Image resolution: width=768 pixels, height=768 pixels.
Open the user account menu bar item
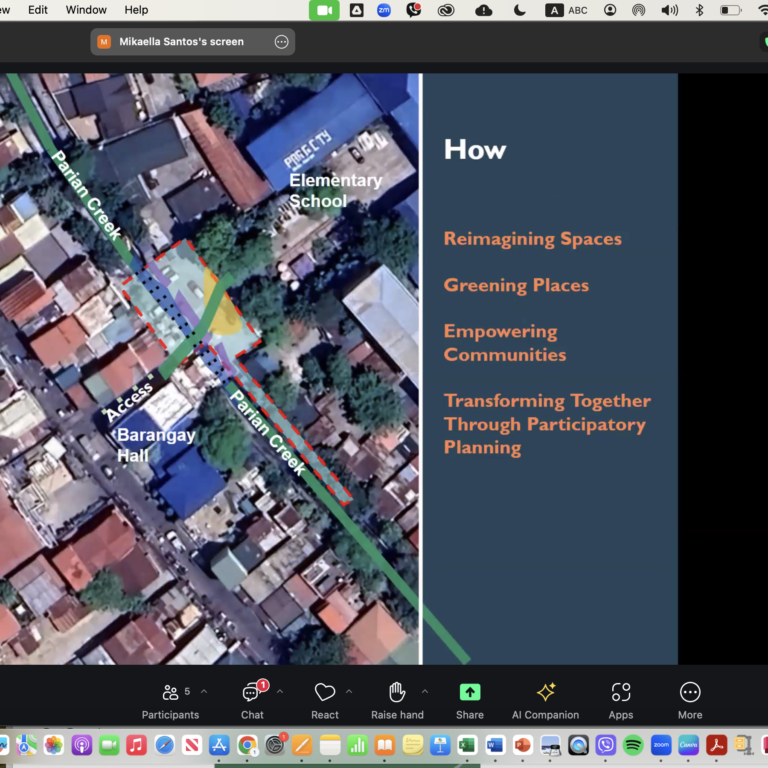610,10
